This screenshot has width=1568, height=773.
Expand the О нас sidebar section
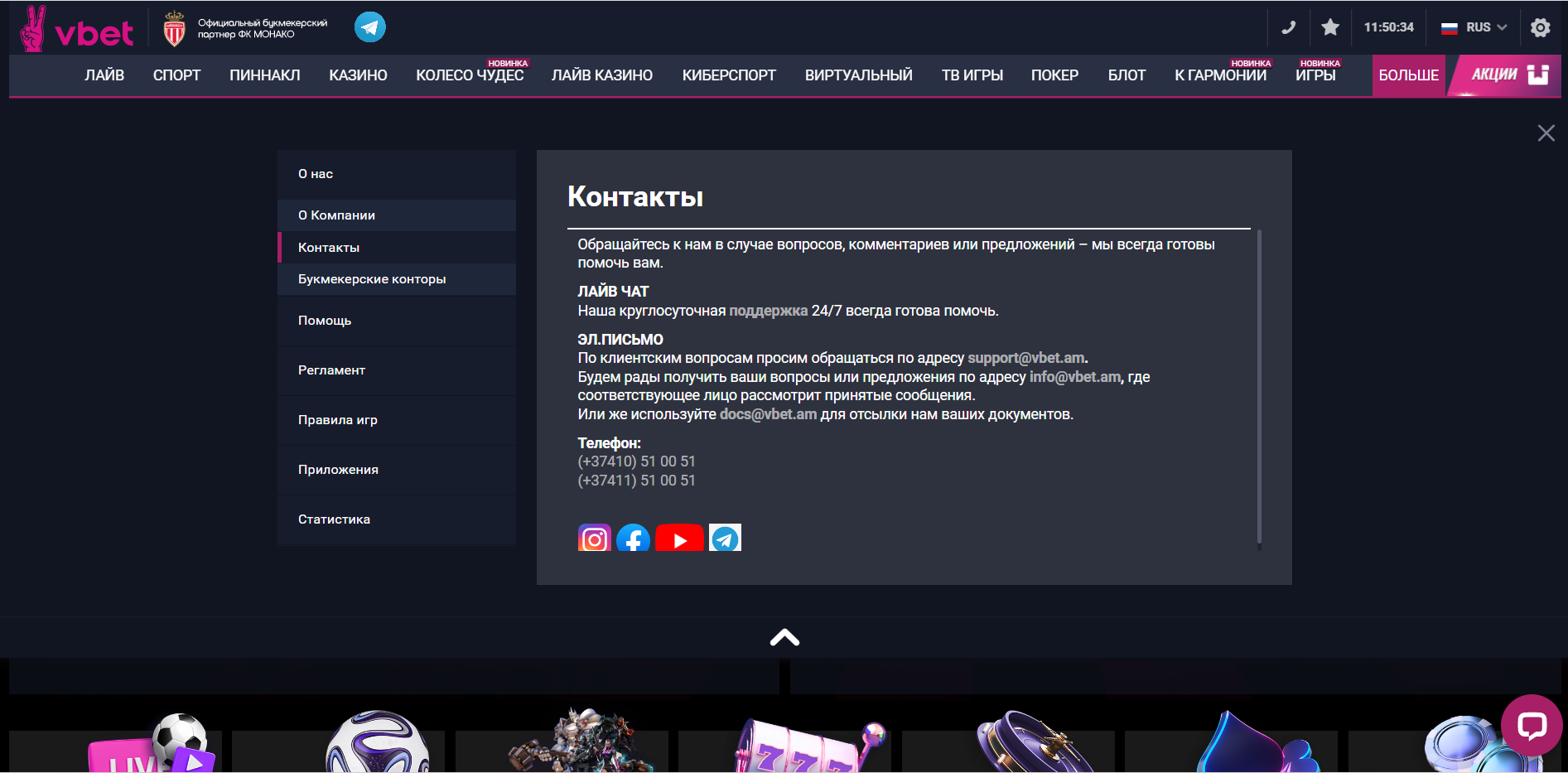pyautogui.click(x=397, y=174)
